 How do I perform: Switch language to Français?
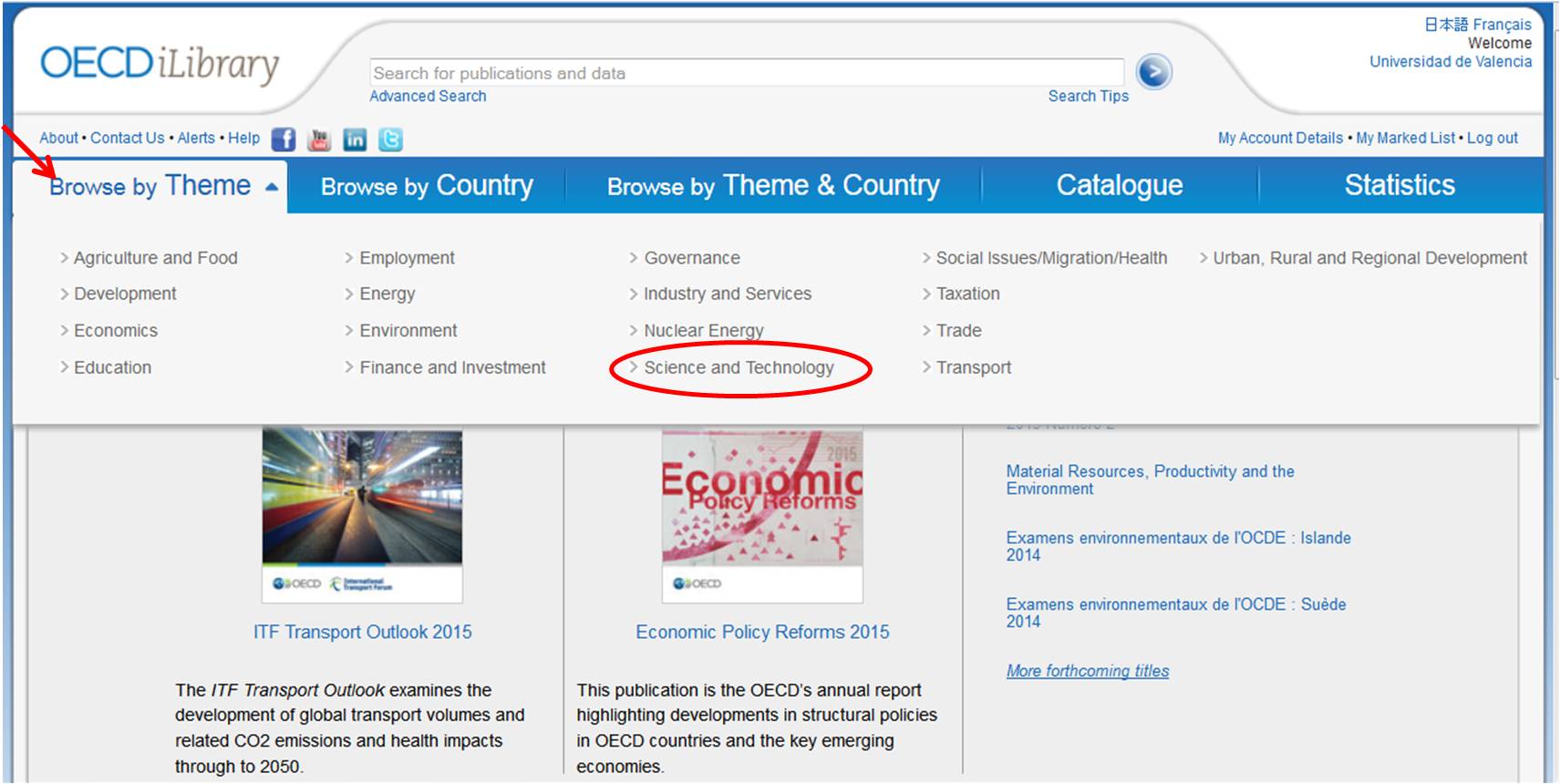1502,25
